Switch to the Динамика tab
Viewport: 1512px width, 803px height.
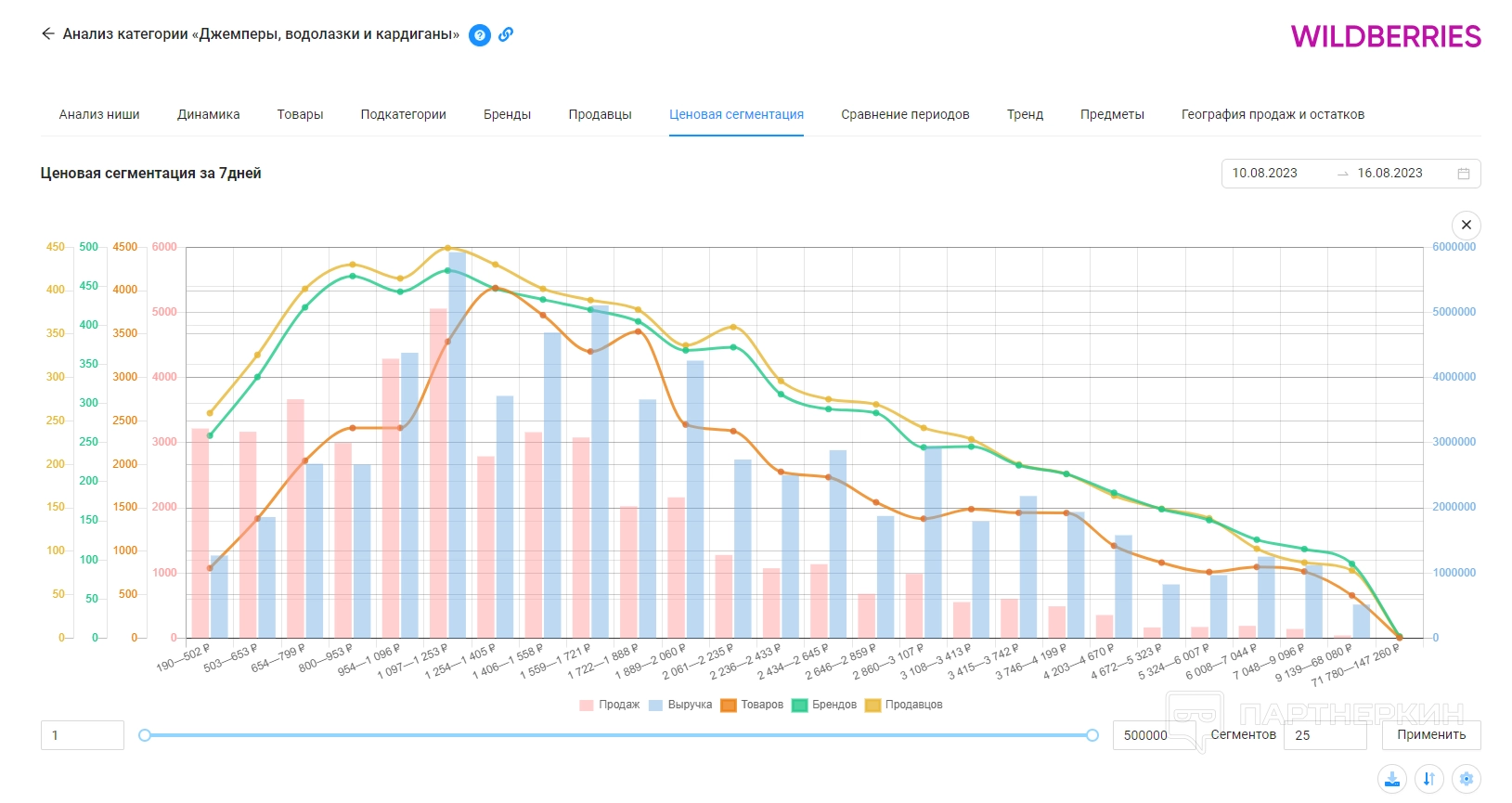208,114
